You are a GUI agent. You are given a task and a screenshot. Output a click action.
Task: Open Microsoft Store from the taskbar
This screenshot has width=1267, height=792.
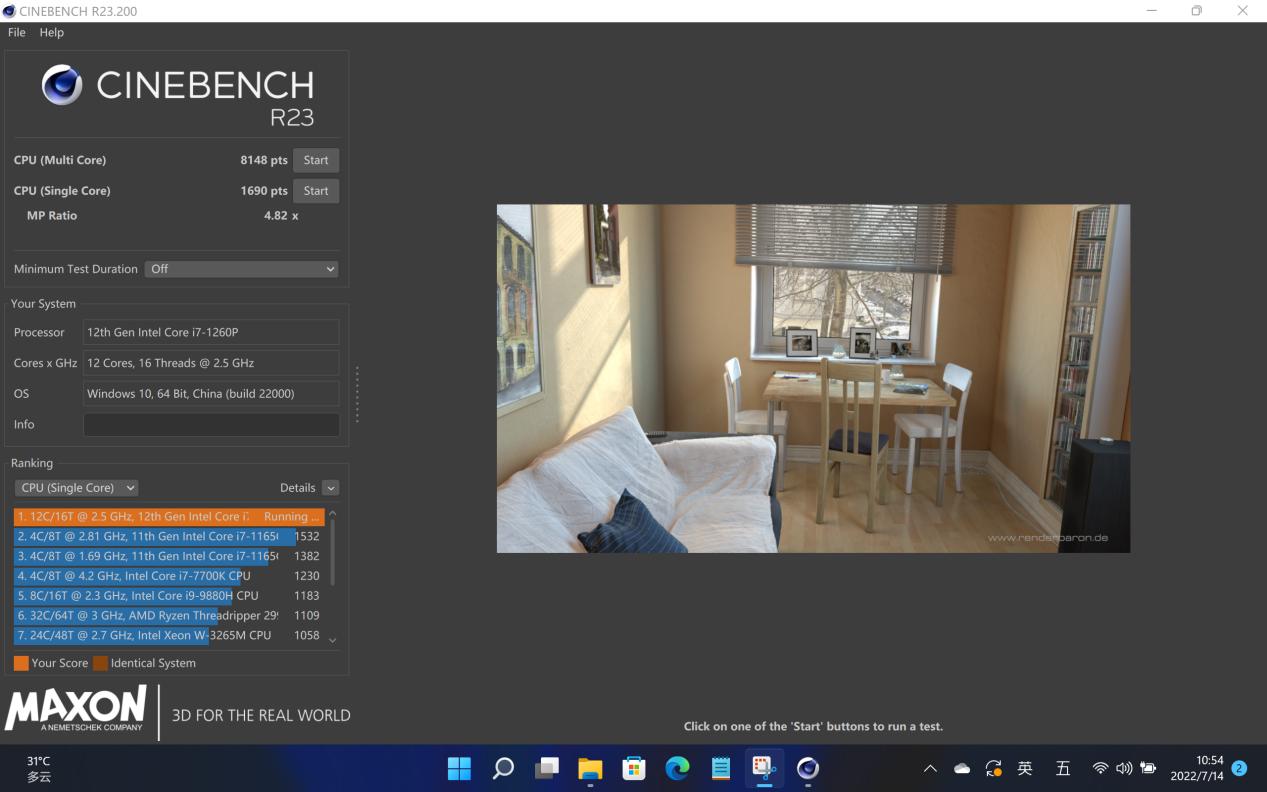coord(634,768)
